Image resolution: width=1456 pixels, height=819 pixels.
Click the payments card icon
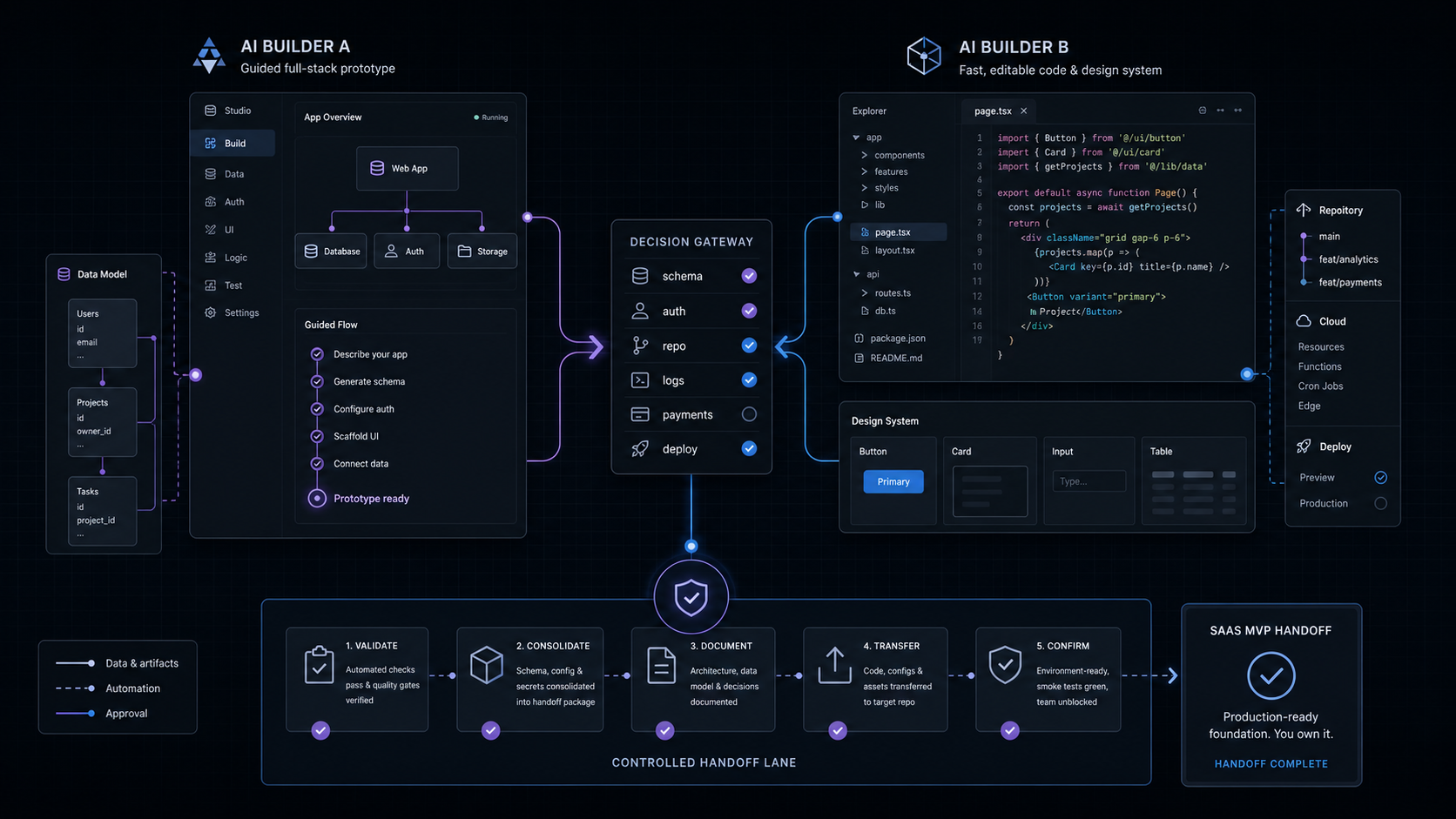[x=640, y=414]
